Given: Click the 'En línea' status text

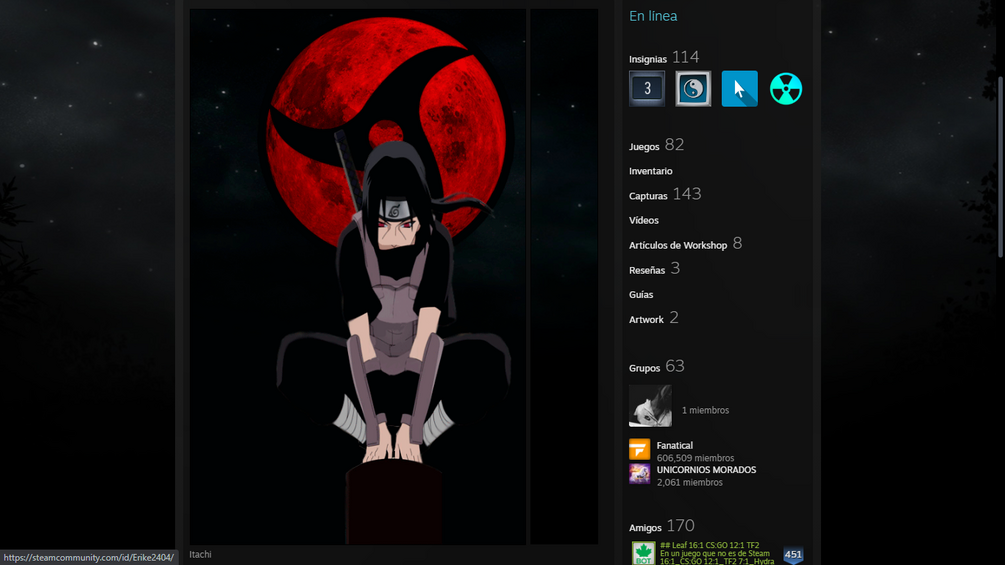Looking at the screenshot, I should click(x=652, y=16).
